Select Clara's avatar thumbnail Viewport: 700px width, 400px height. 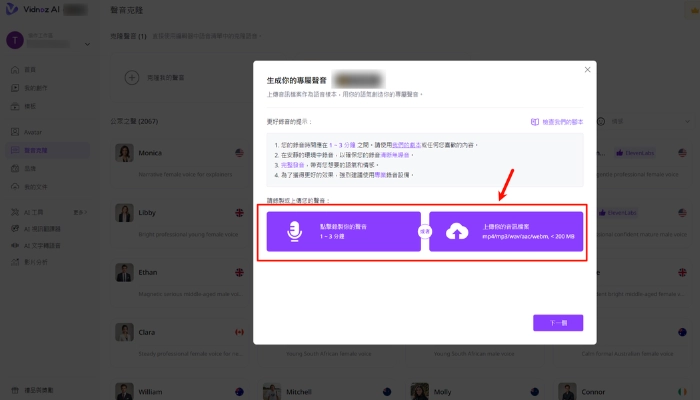(x=125, y=333)
